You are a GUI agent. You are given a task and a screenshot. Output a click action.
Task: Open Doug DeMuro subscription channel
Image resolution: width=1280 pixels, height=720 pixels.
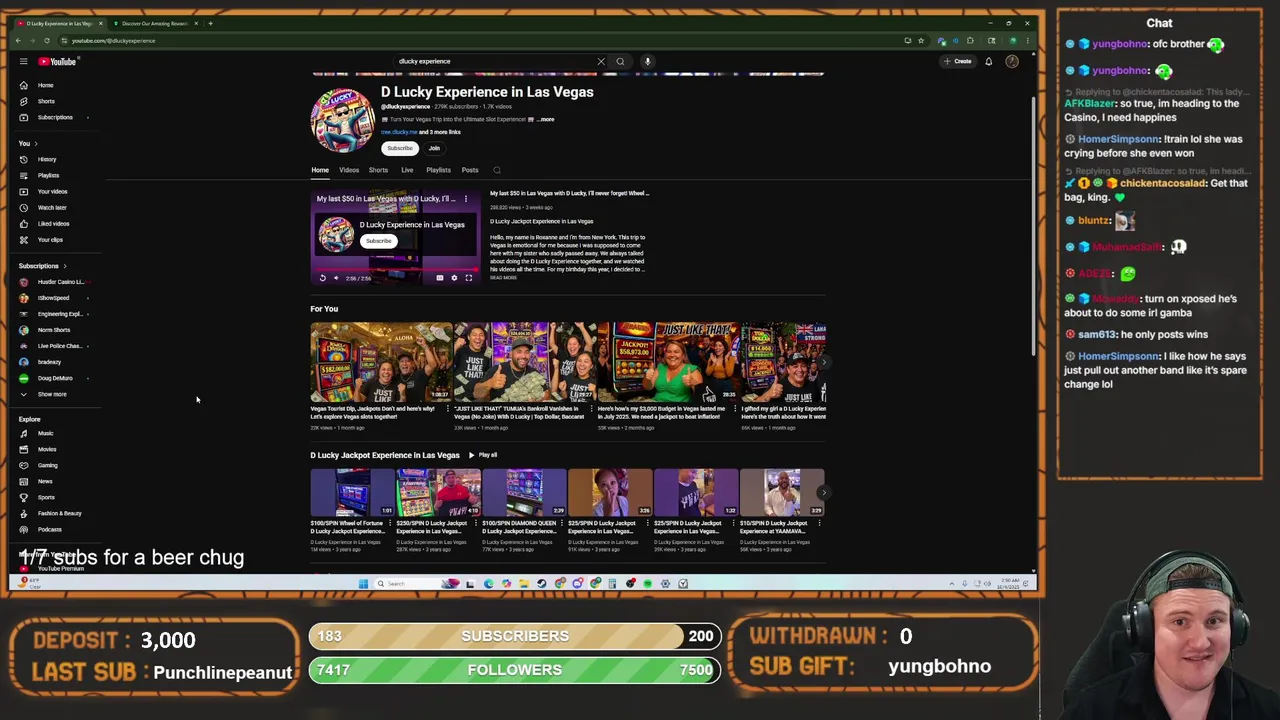point(55,378)
